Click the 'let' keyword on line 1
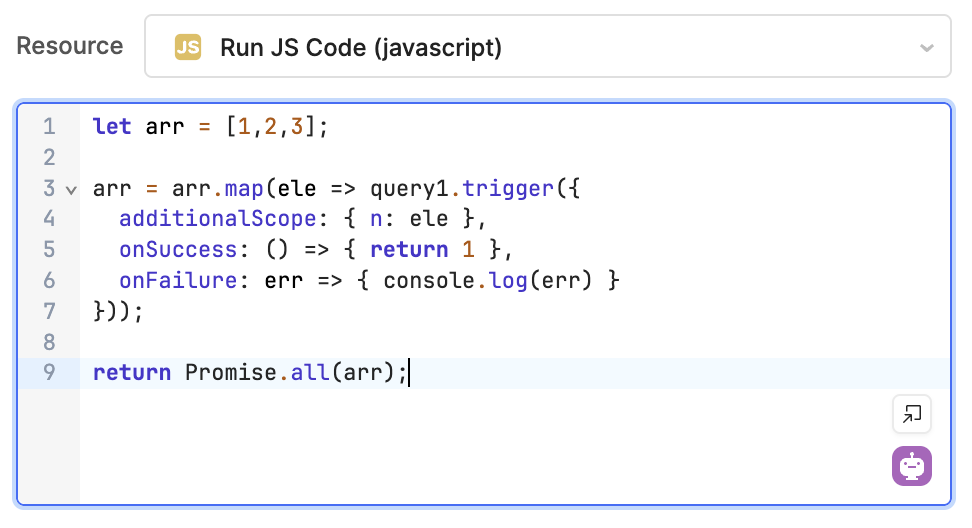 [x=112, y=127]
